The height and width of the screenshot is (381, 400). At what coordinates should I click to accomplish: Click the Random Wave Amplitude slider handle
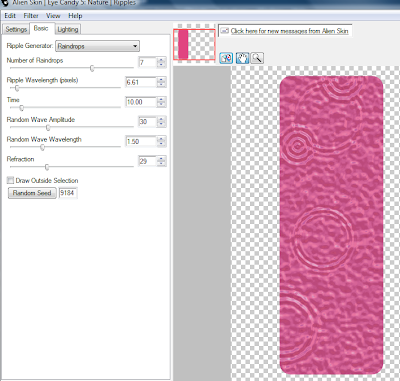coord(48,128)
